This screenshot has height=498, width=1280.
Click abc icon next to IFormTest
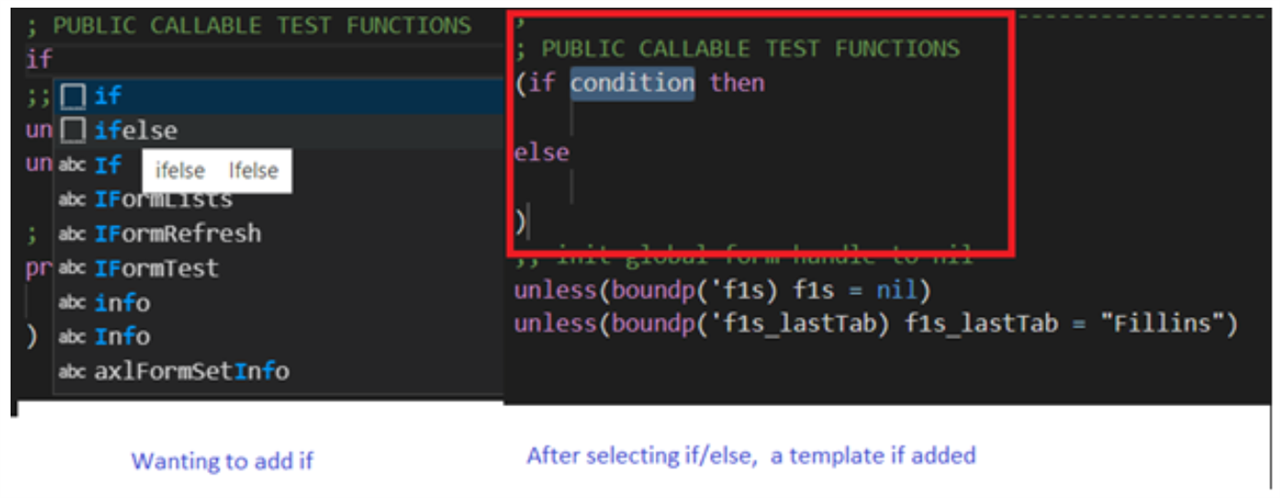[72, 269]
